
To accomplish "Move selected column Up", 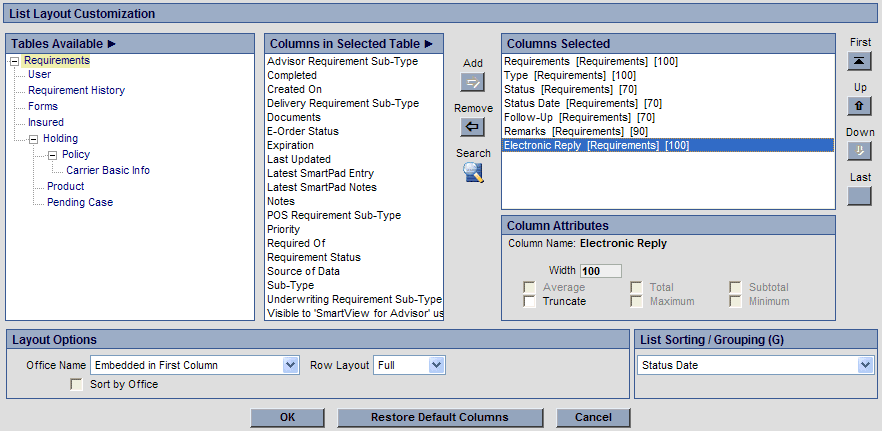I will click(x=859, y=106).
